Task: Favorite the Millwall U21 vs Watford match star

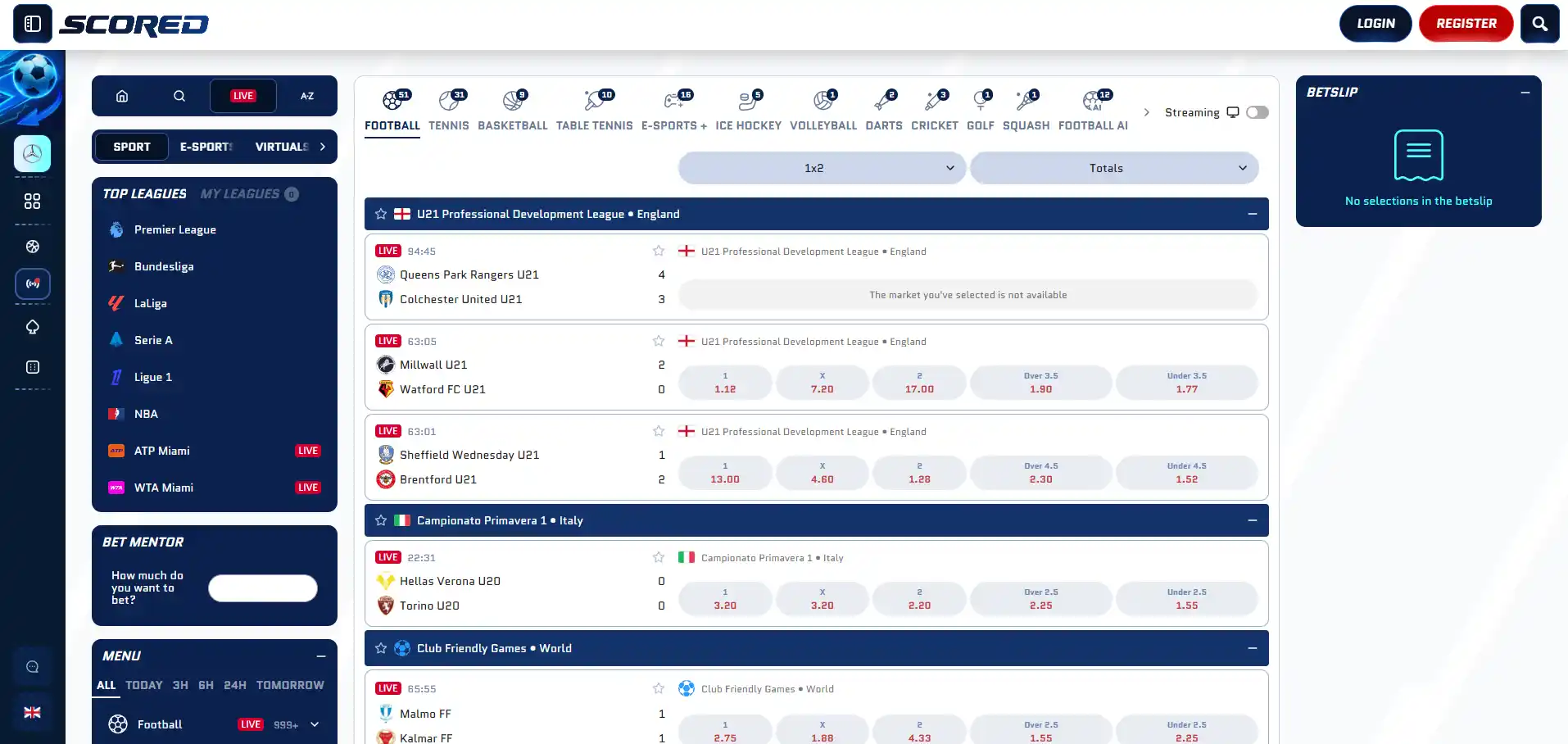Action: [659, 341]
